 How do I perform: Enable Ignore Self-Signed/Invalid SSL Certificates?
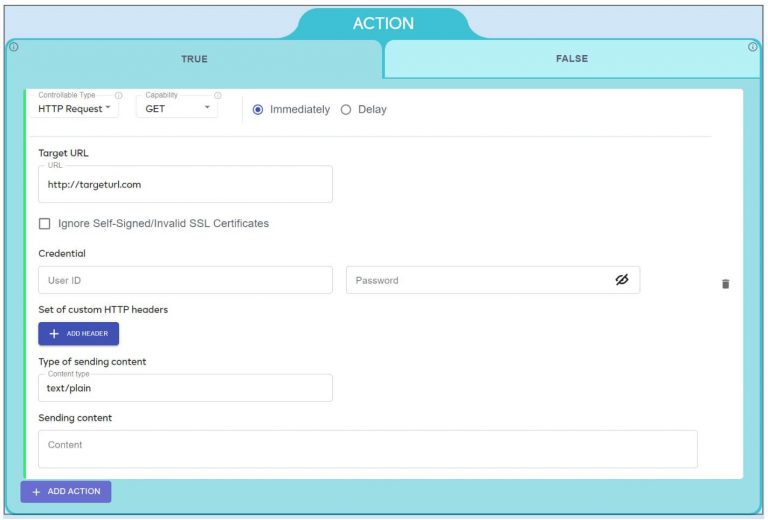click(x=44, y=224)
